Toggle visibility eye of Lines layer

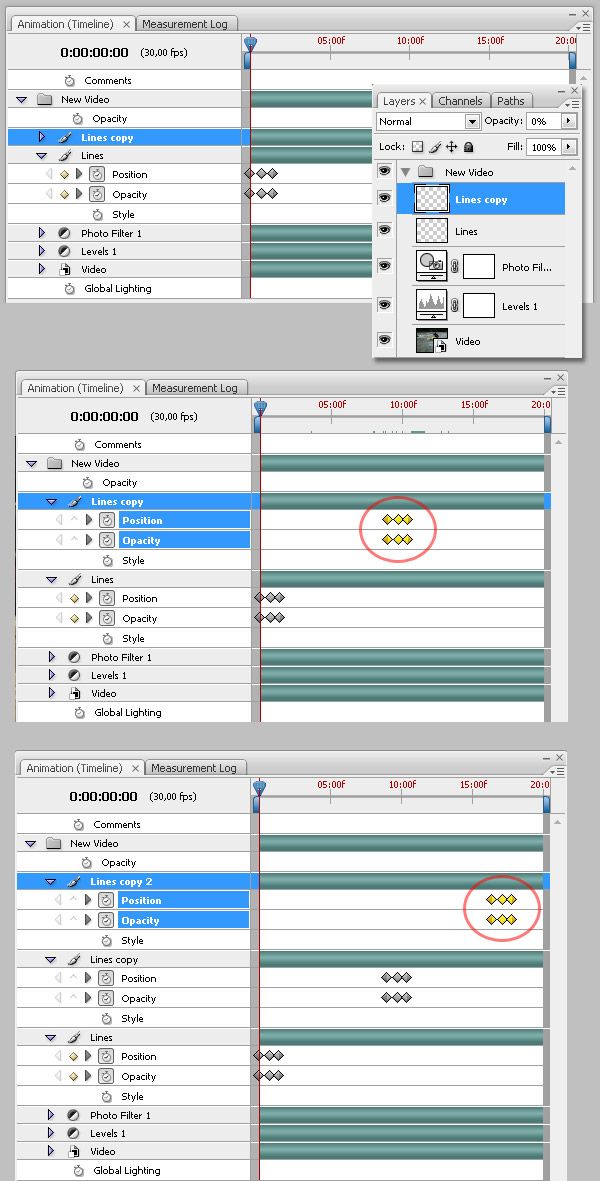pyautogui.click(x=385, y=229)
